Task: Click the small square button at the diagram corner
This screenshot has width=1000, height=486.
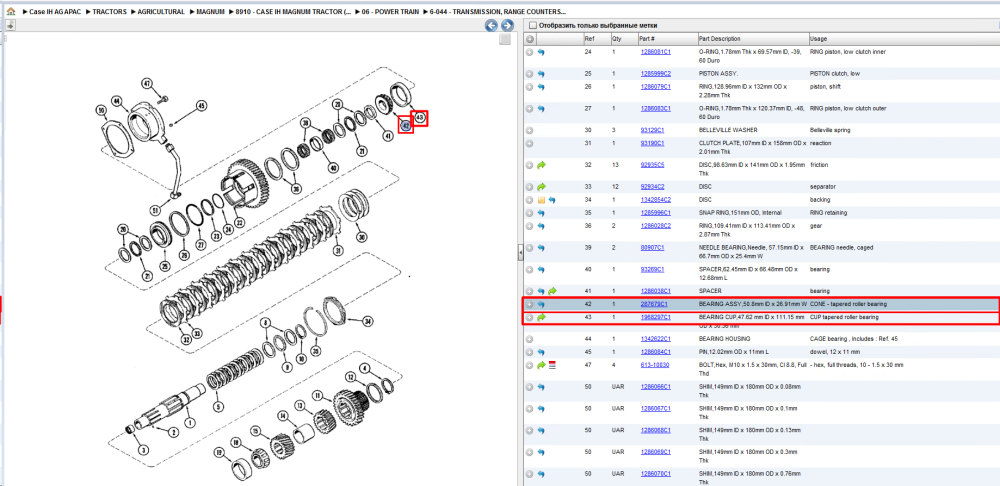Action: pyautogui.click(x=504, y=40)
